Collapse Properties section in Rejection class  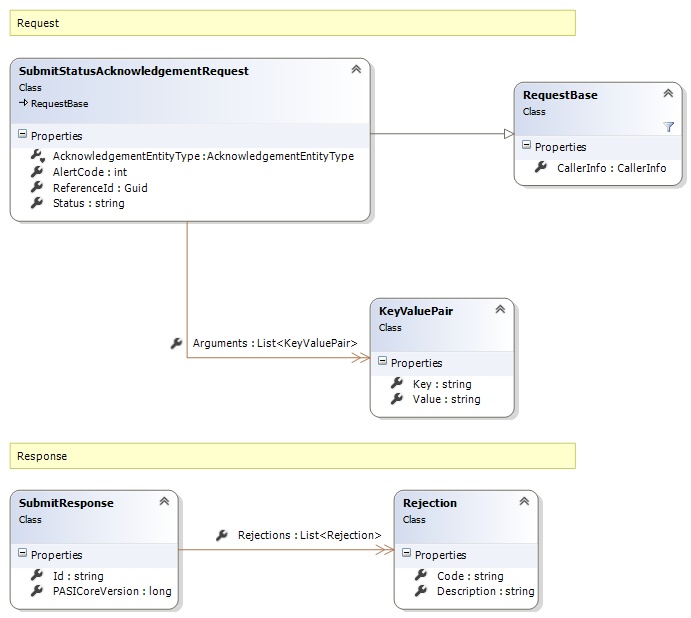coord(407,555)
